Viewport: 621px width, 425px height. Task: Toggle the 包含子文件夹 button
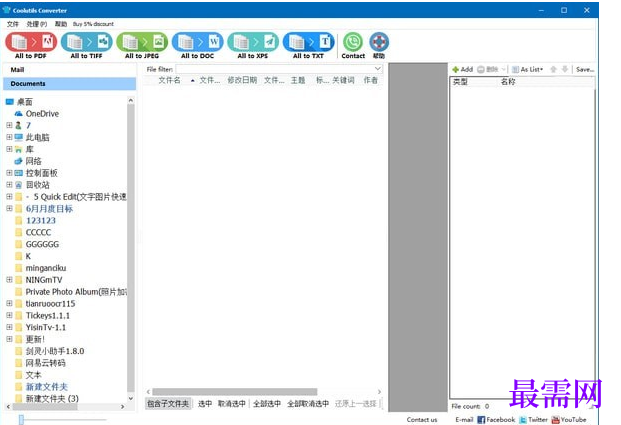(x=168, y=404)
